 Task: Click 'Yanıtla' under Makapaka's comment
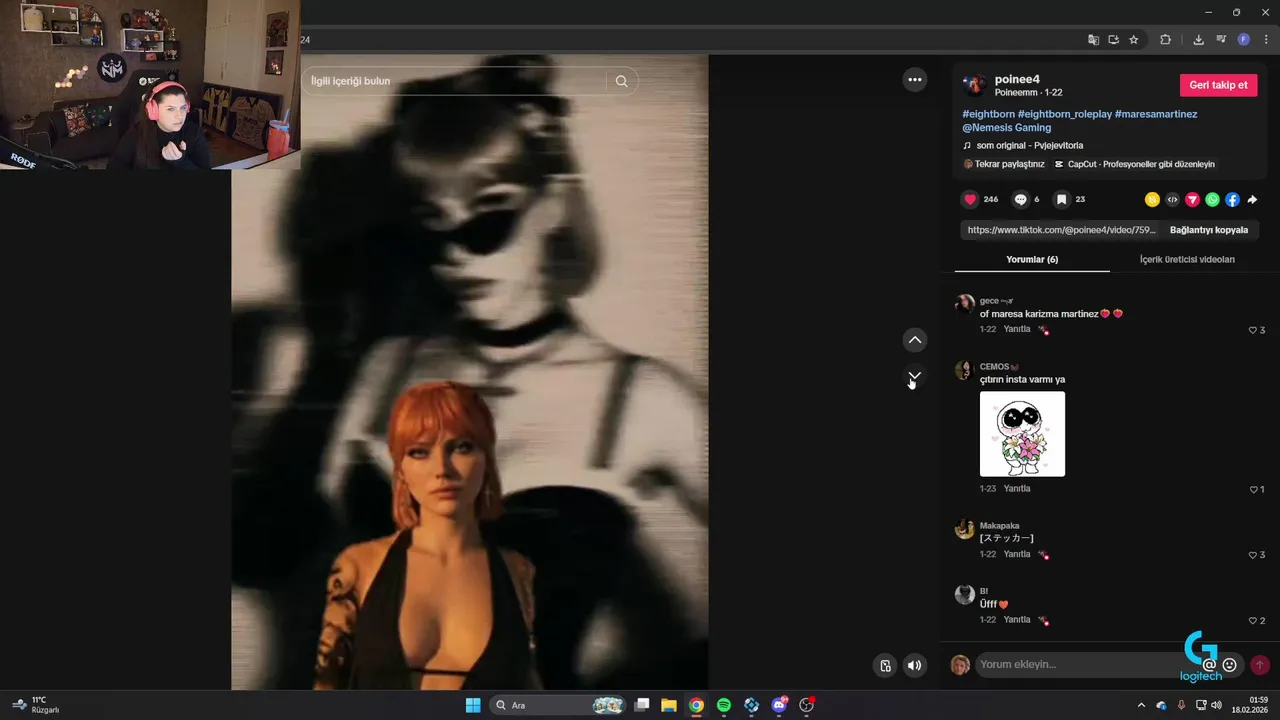point(1017,554)
